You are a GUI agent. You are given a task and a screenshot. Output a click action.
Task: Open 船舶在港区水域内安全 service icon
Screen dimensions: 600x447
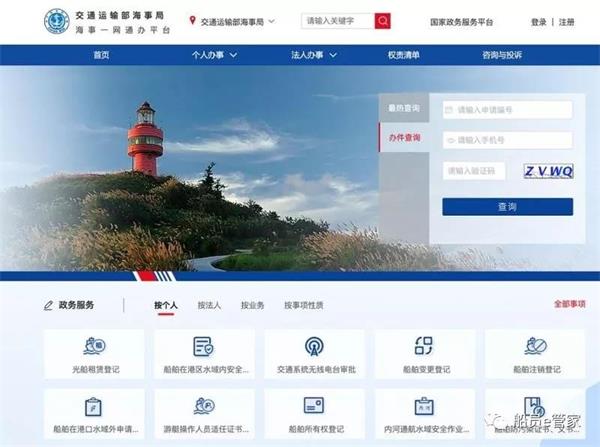click(x=204, y=347)
